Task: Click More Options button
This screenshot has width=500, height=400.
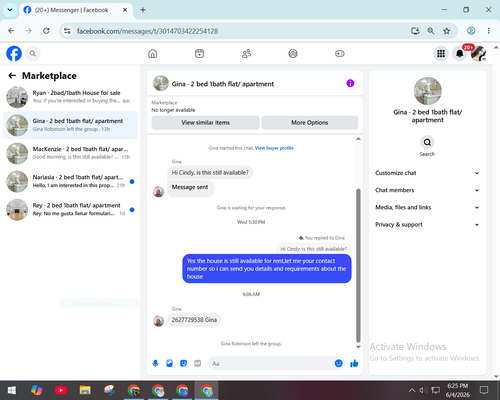Action: tap(310, 123)
